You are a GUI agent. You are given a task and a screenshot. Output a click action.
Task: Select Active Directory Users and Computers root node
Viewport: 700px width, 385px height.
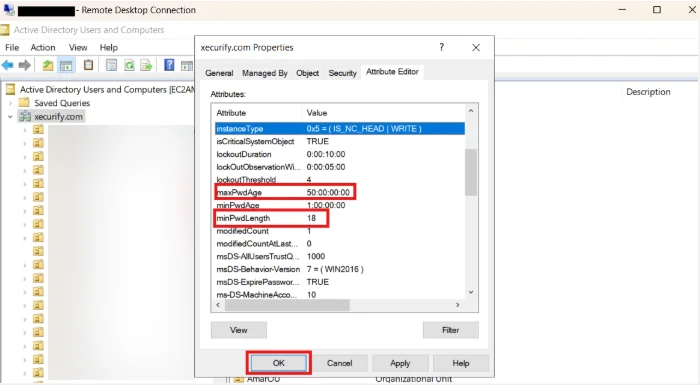point(107,90)
